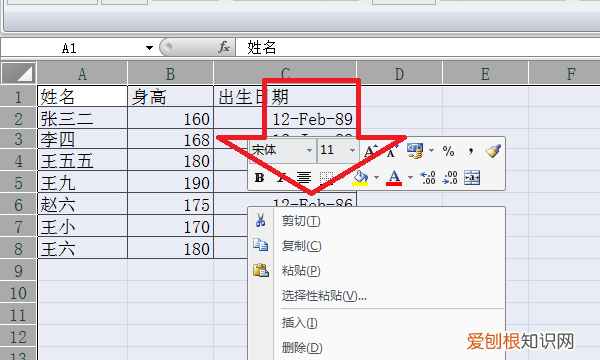Image resolution: width=600 pixels, height=360 pixels.
Task: Click the scissors cut icon
Action: pos(261,220)
